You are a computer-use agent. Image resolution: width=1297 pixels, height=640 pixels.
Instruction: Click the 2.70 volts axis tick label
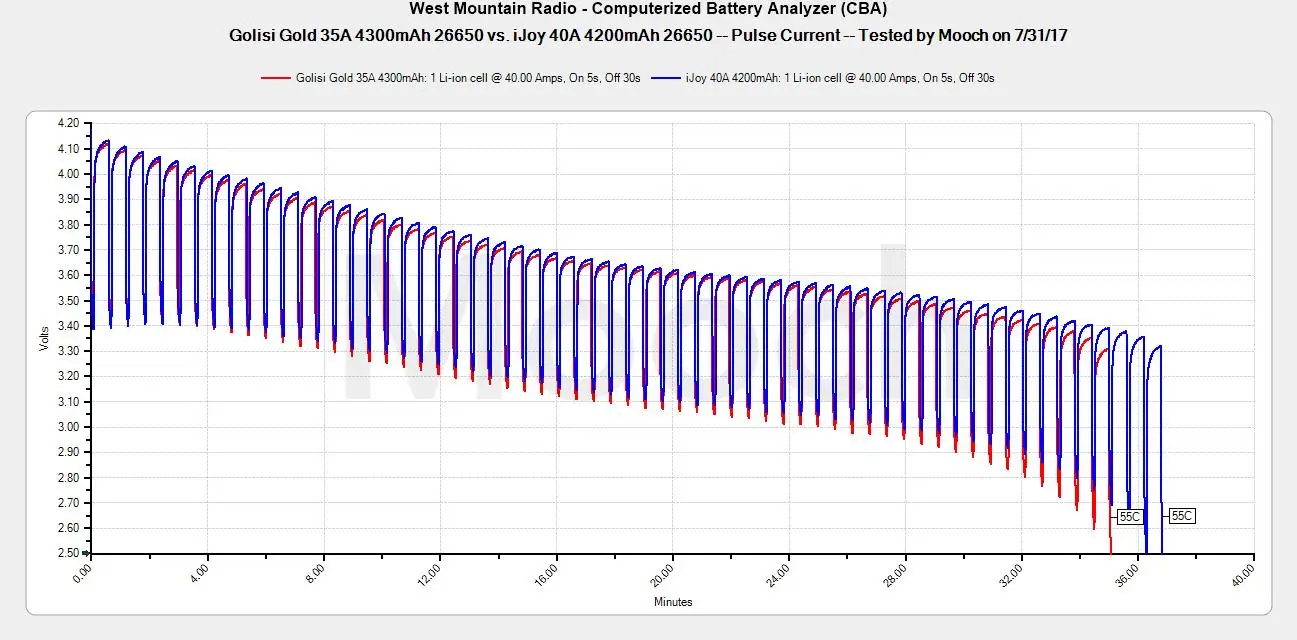pos(68,503)
